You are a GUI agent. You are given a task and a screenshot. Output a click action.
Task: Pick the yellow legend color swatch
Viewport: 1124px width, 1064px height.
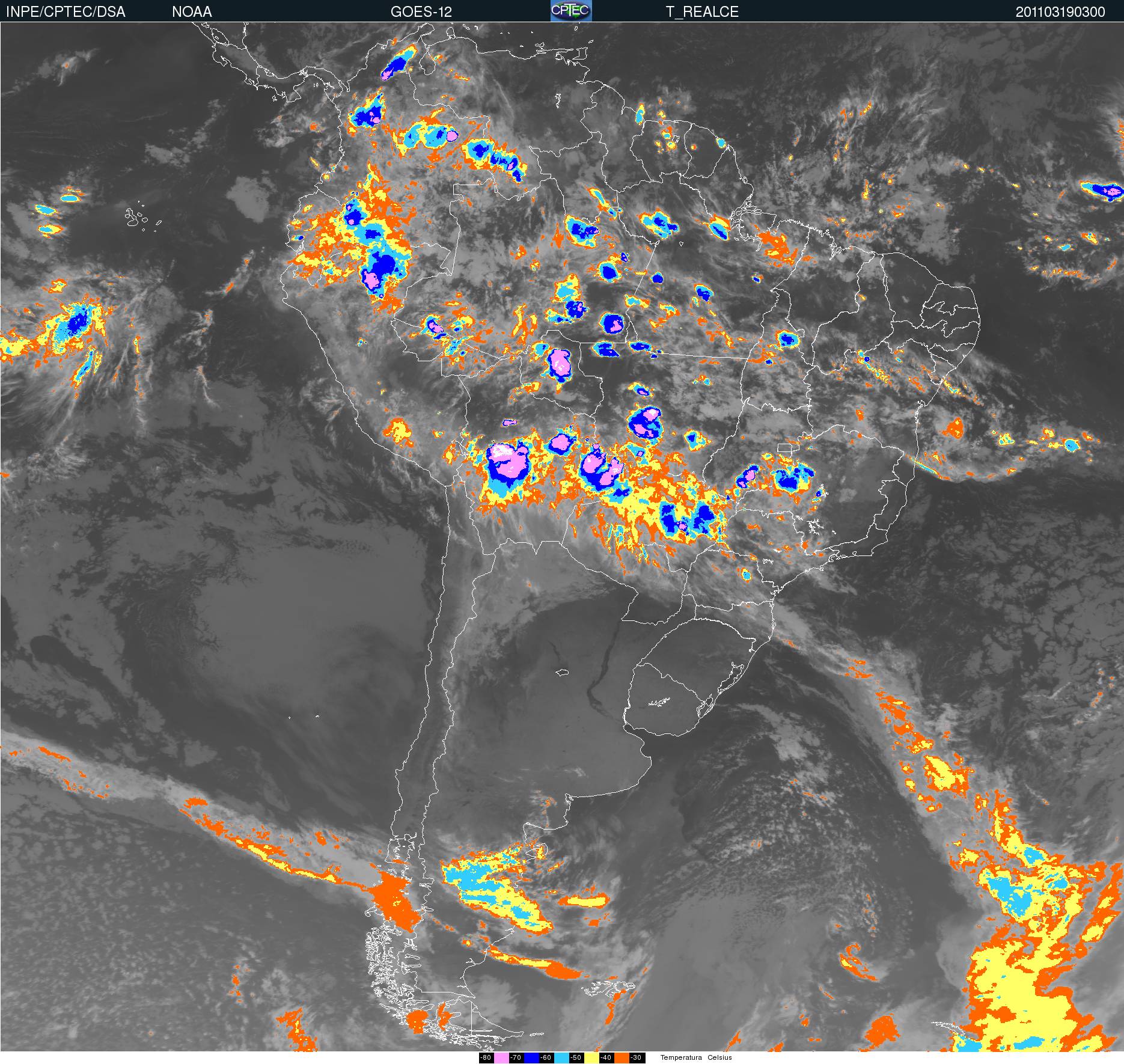click(591, 1058)
